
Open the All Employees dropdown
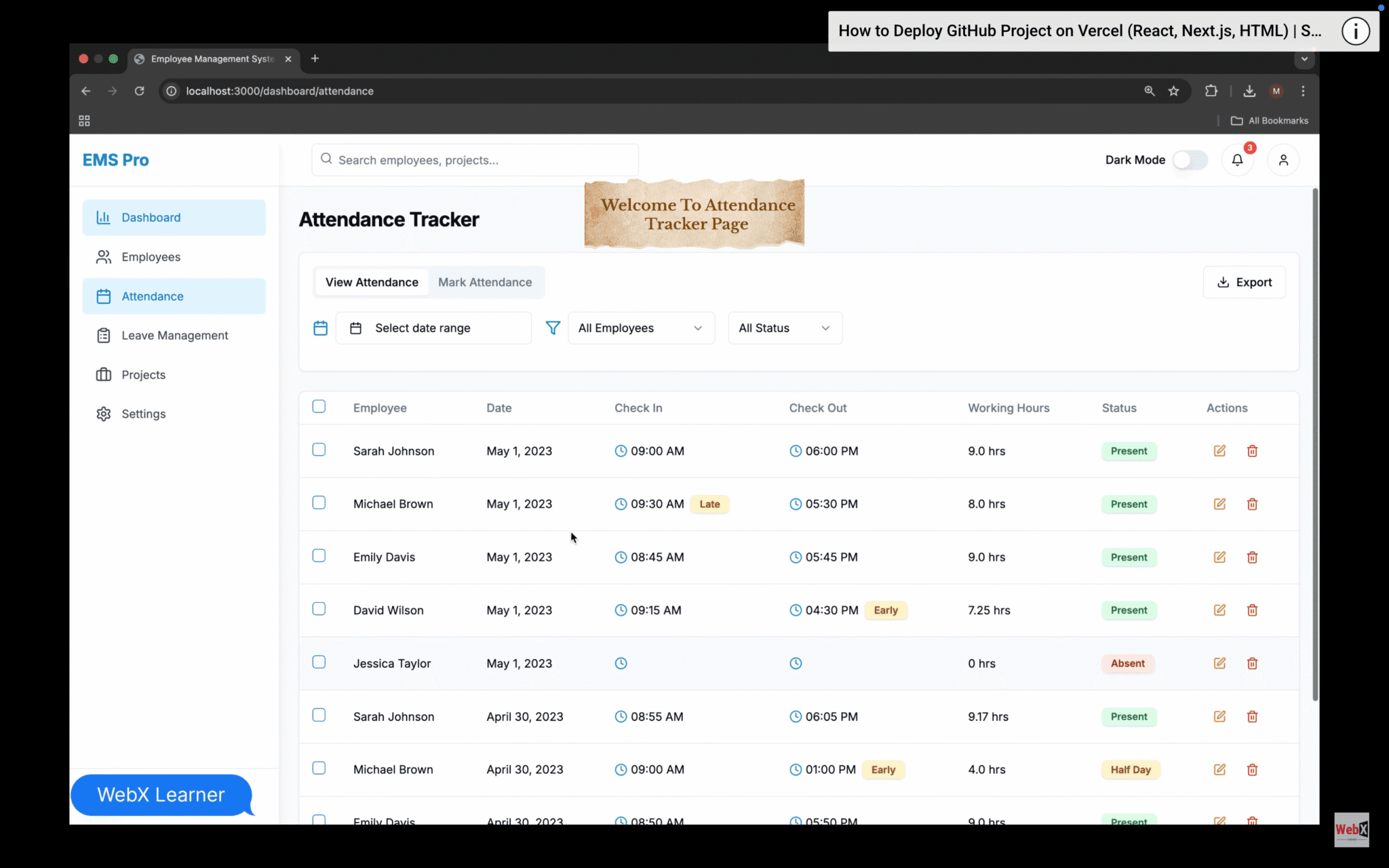point(640,328)
